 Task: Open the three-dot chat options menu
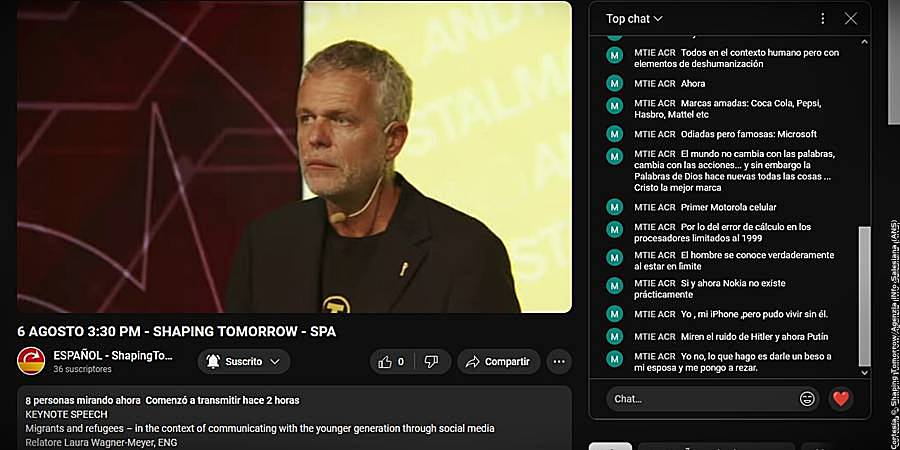point(823,18)
